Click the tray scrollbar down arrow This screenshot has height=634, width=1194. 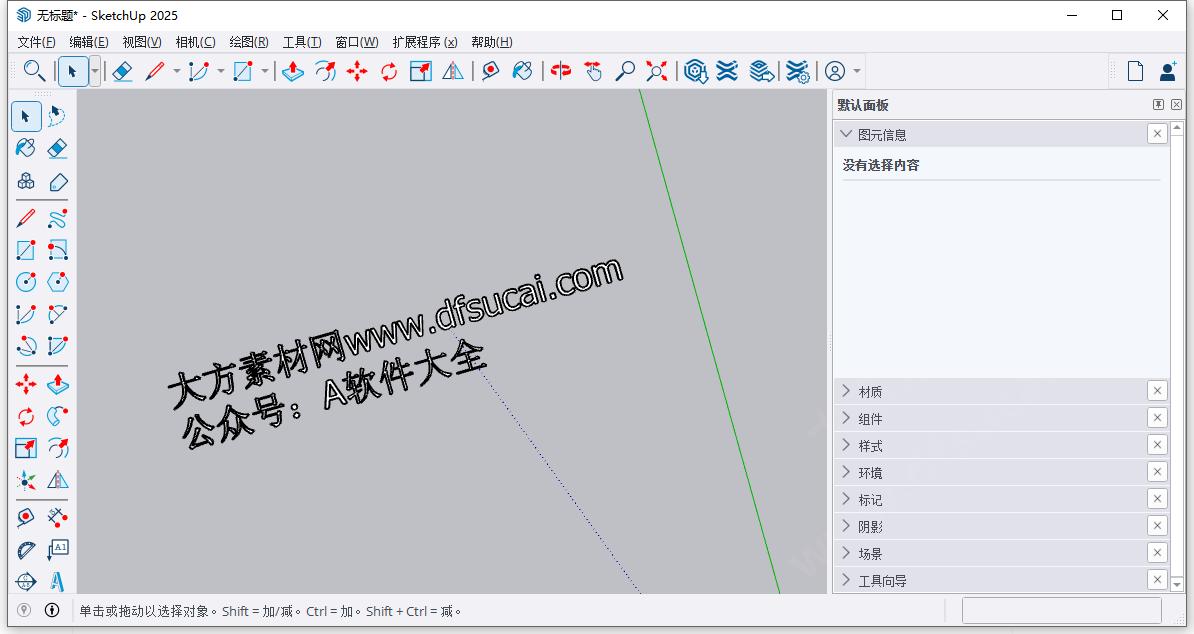point(1177,585)
